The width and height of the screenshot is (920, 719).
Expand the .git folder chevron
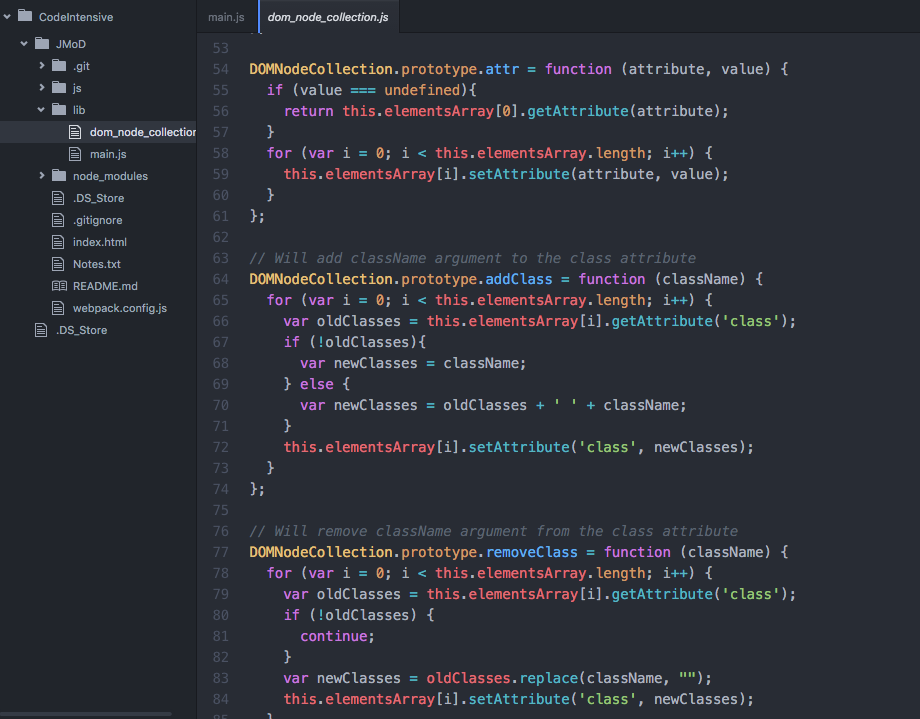click(x=42, y=65)
